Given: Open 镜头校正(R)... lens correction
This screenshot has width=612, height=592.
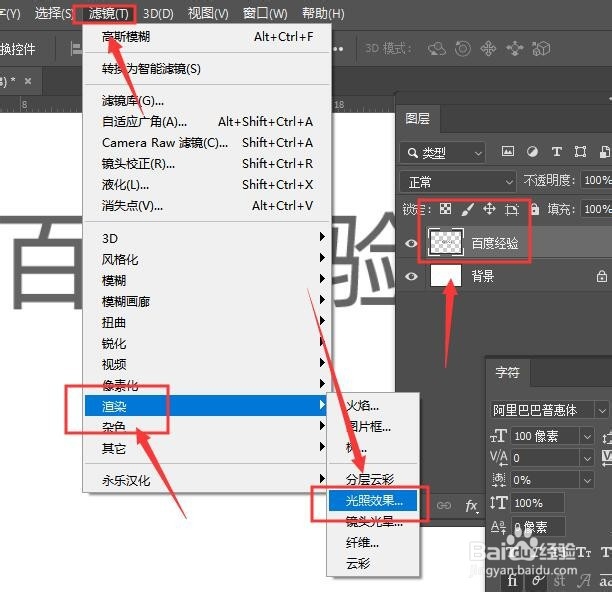Looking at the screenshot, I should tap(207, 164).
